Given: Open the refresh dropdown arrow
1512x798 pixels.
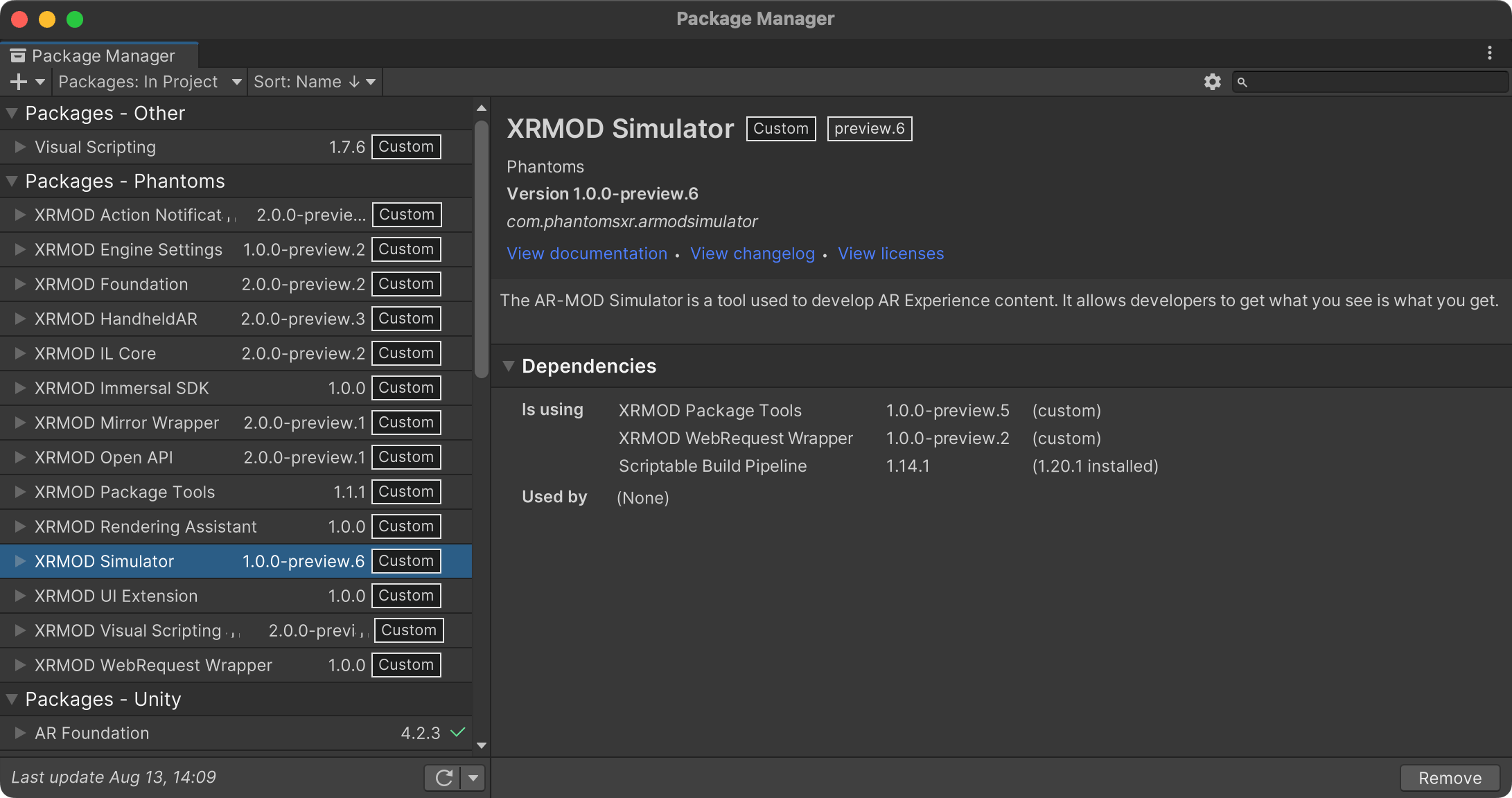Looking at the screenshot, I should [473, 778].
